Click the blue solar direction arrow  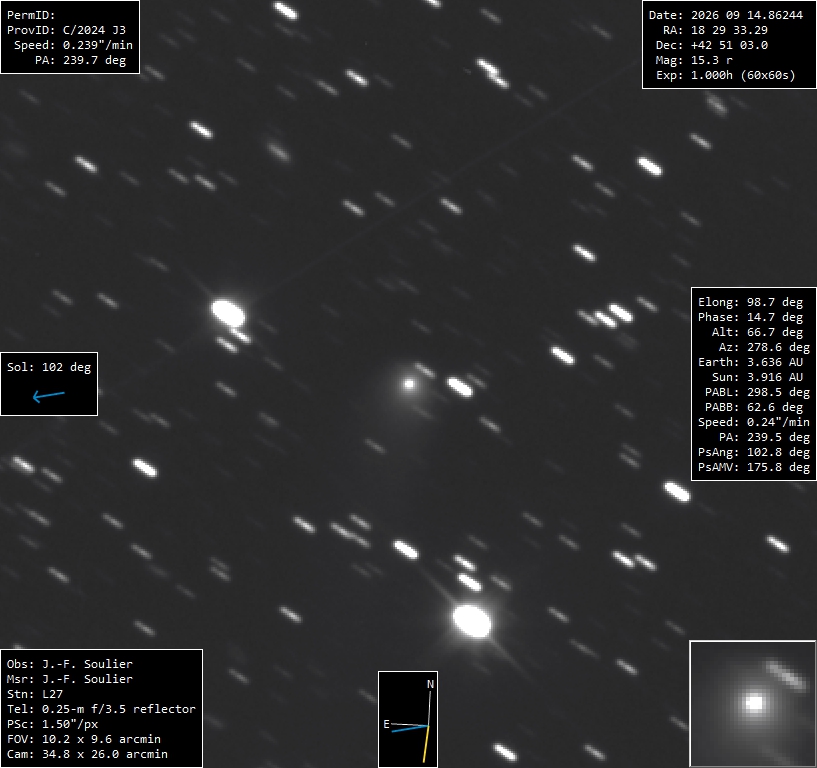(48, 396)
